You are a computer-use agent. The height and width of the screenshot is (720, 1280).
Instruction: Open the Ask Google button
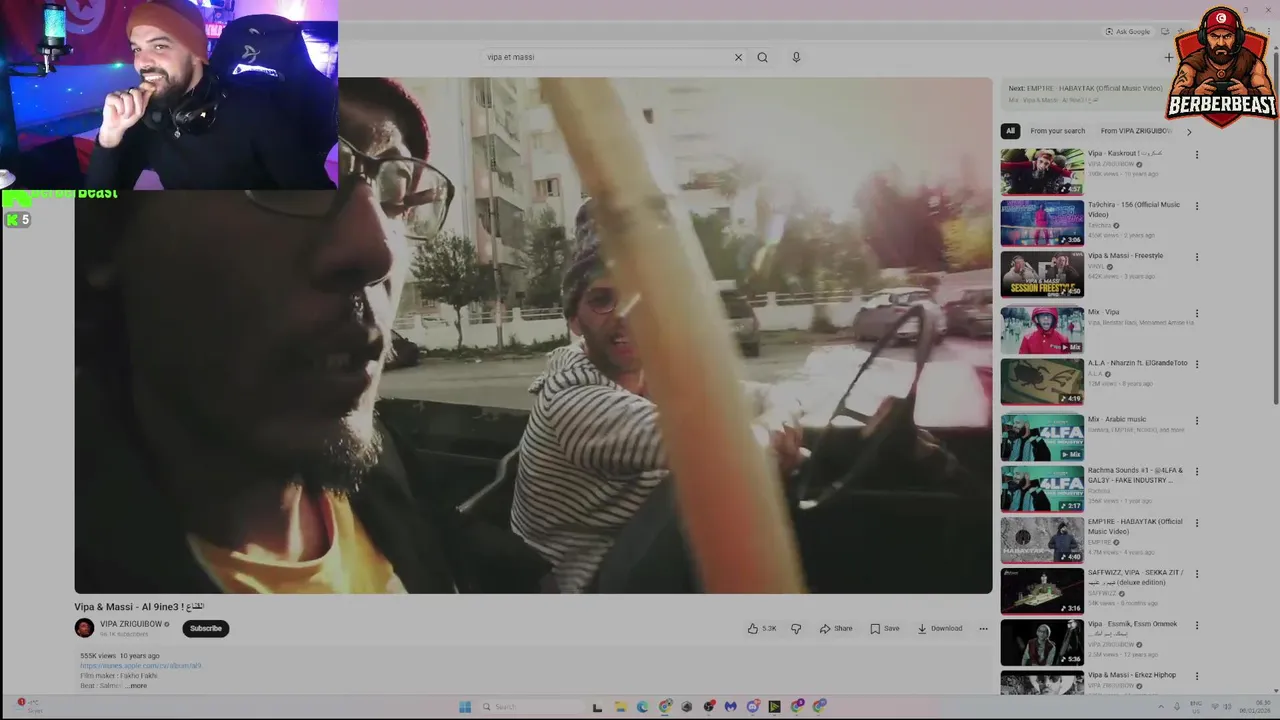(x=1128, y=31)
